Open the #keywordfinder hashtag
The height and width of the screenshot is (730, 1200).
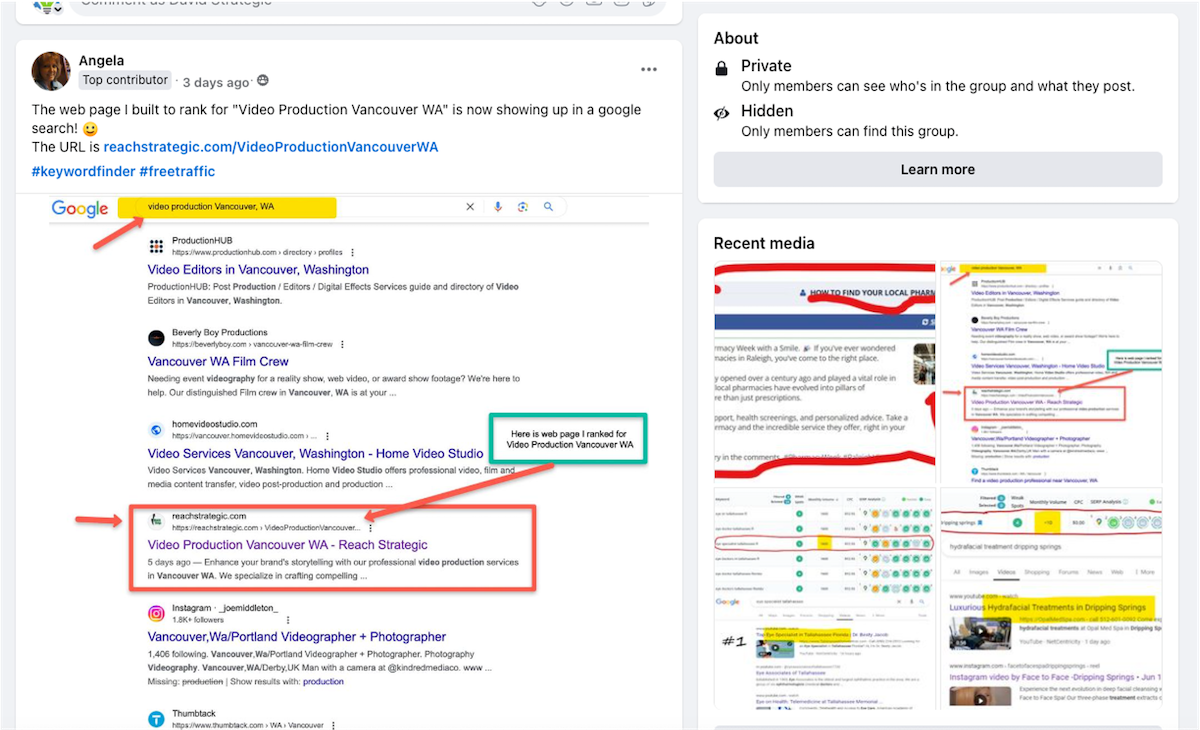pos(83,171)
